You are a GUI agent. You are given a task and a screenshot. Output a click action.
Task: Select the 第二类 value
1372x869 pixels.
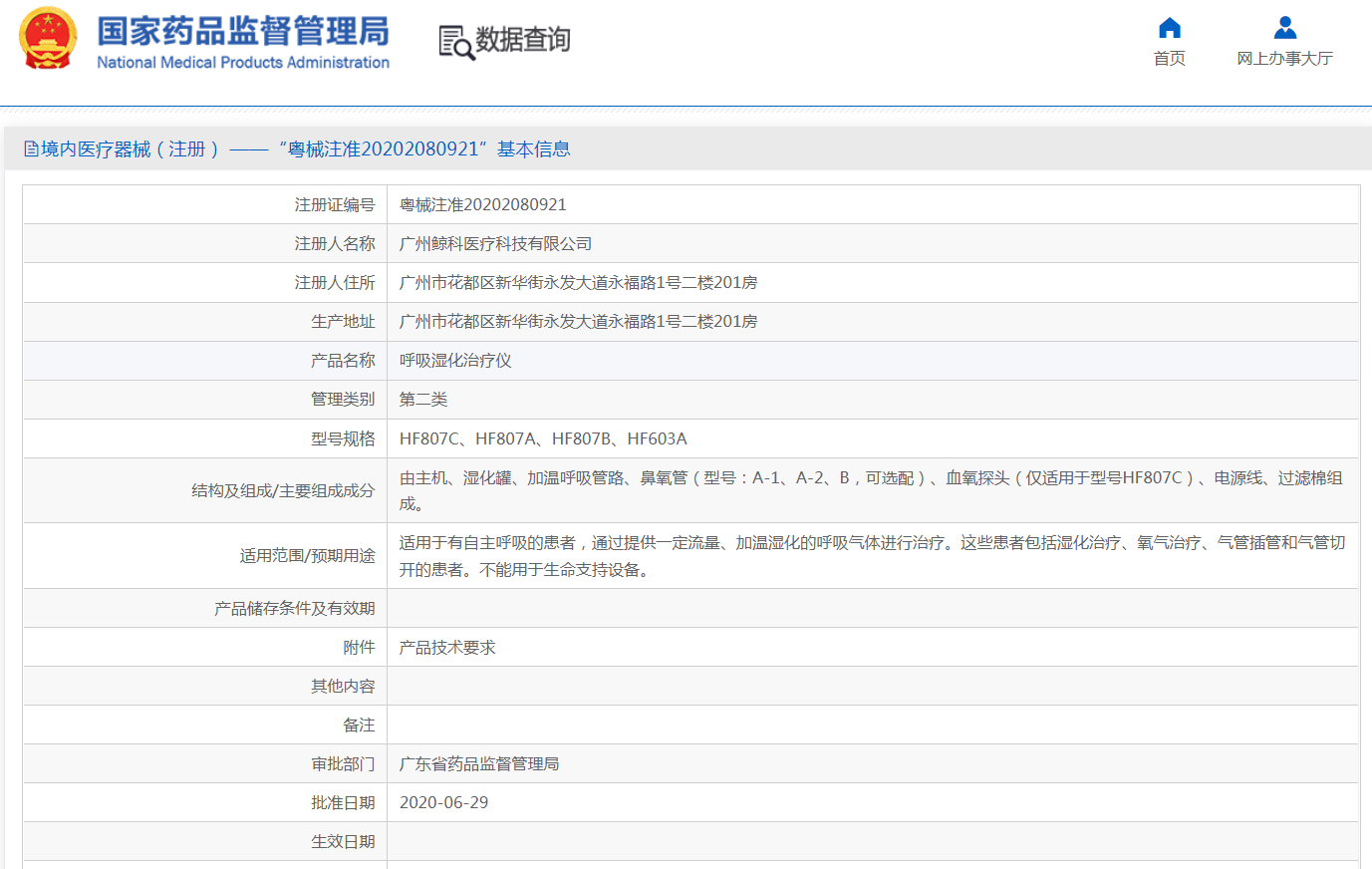(x=423, y=400)
